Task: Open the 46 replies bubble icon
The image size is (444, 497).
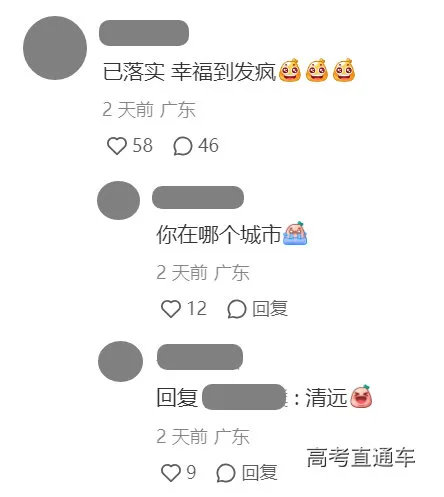Action: click(x=183, y=146)
